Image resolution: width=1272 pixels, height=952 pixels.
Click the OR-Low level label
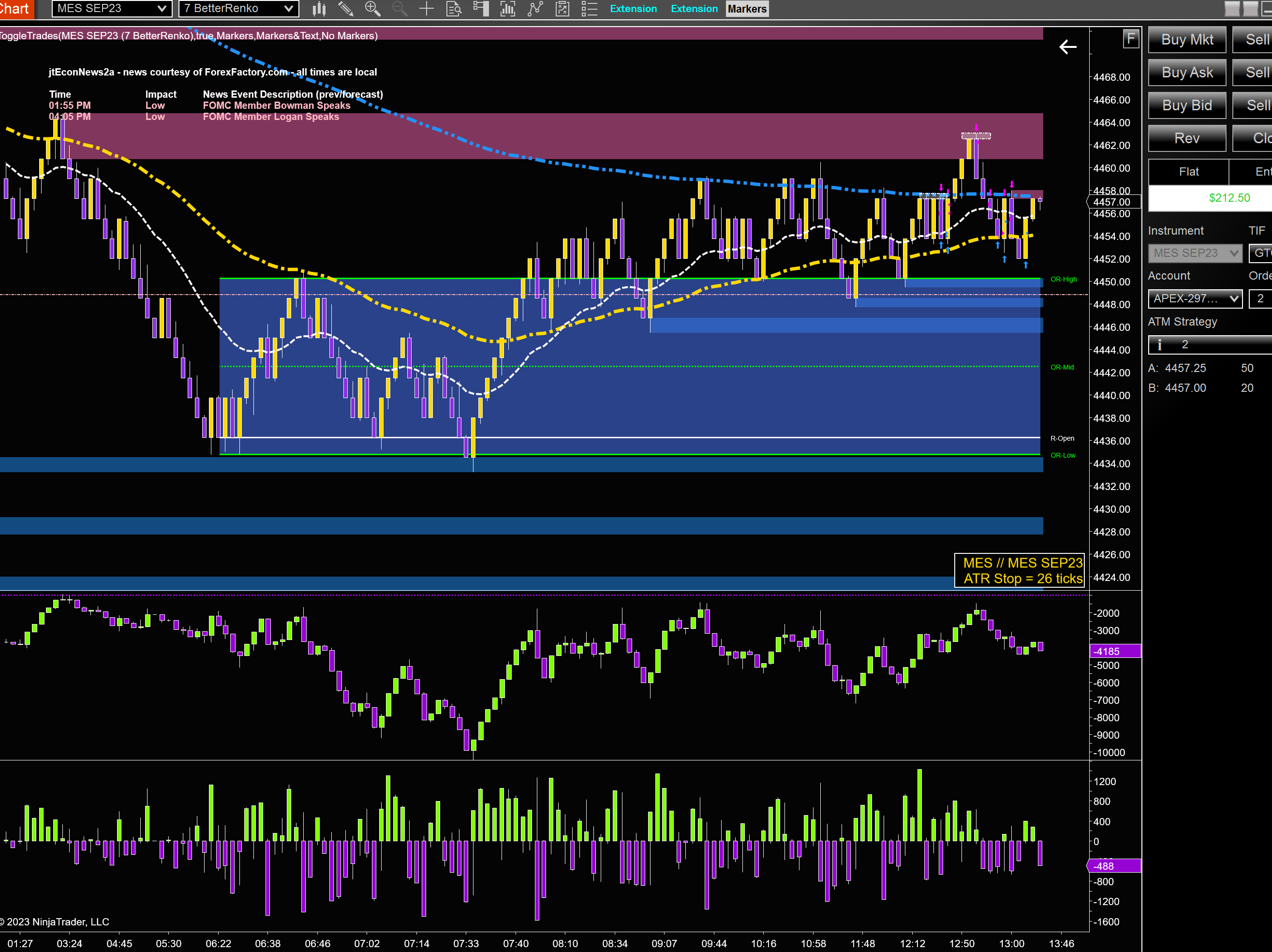pyautogui.click(x=1063, y=456)
